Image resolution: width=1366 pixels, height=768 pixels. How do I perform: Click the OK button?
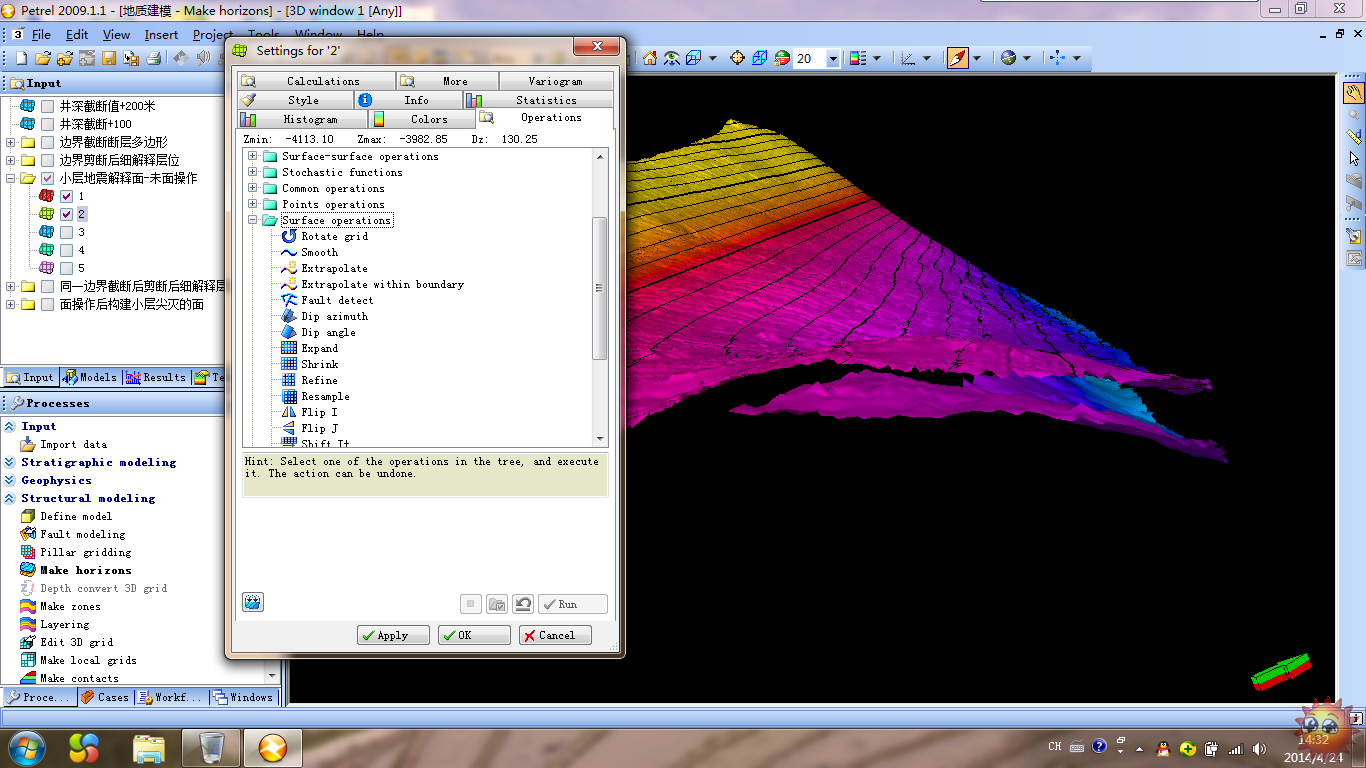tap(474, 635)
